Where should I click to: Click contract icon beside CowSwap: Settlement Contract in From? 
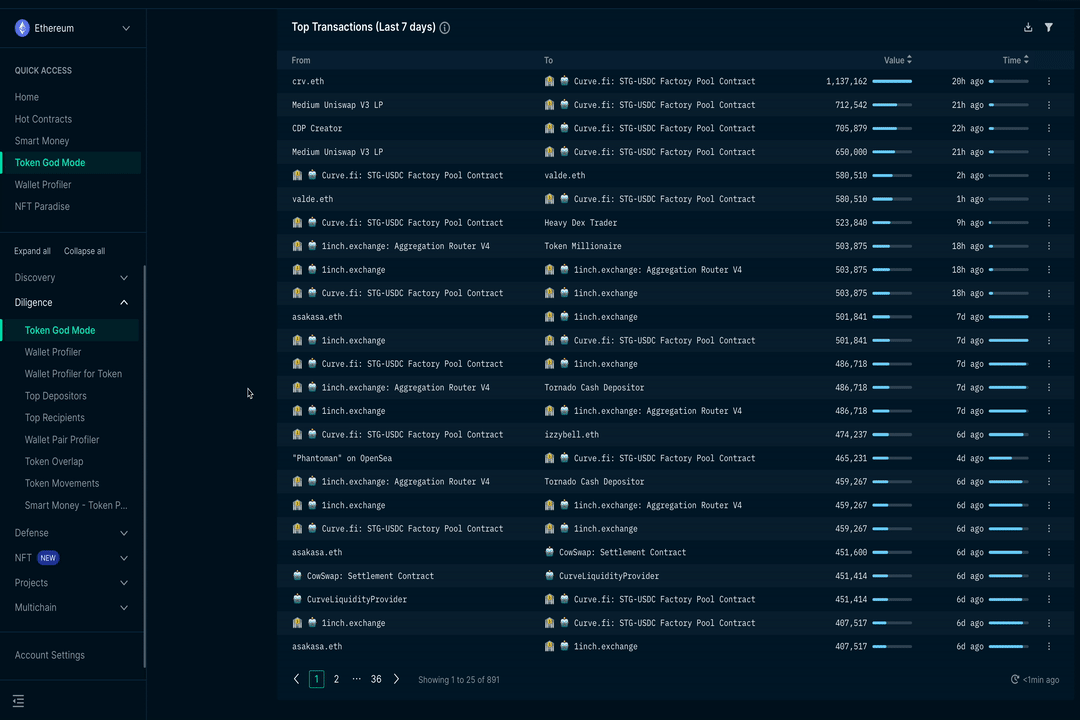(x=298, y=576)
